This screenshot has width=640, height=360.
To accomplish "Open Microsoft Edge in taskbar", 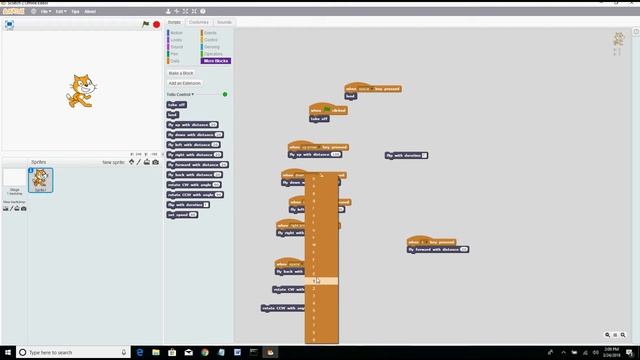I will click(140, 352).
